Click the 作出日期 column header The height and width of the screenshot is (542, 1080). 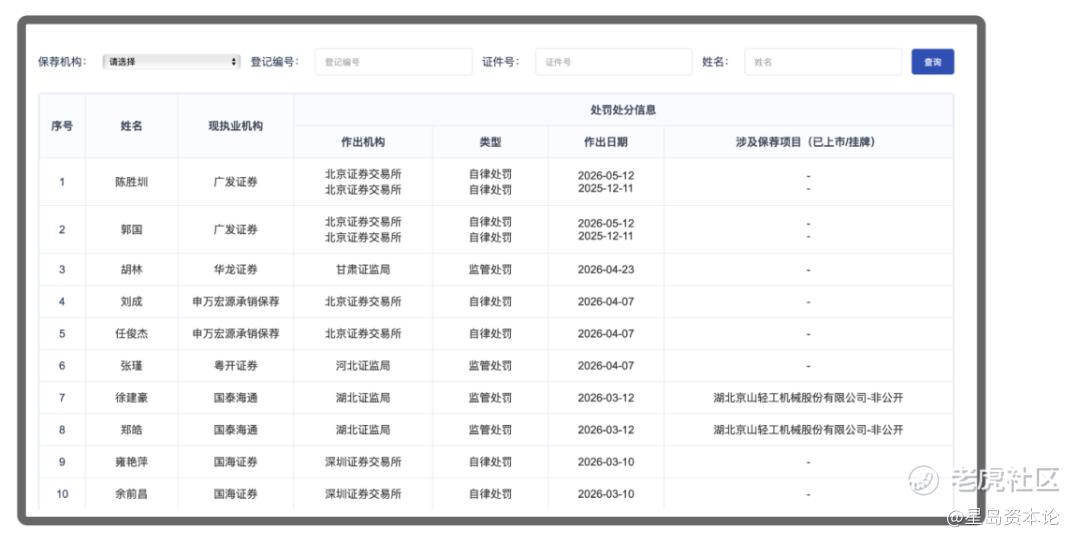coord(606,142)
